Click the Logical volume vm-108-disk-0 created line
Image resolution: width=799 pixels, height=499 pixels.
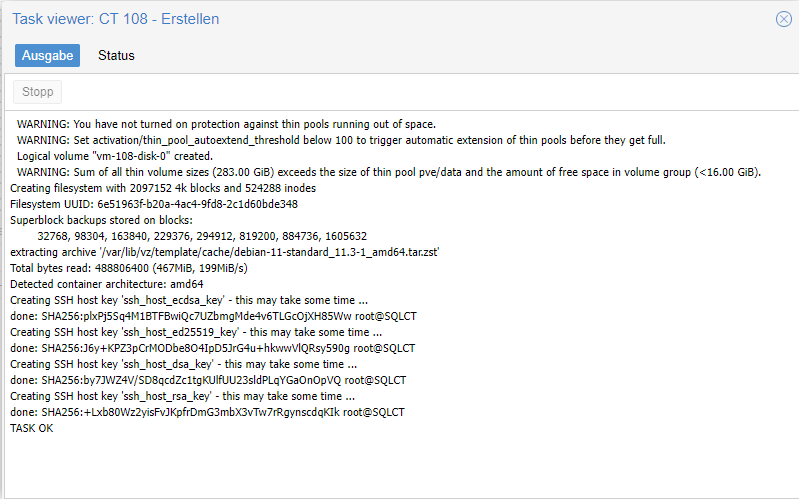pyautogui.click(x=115, y=156)
